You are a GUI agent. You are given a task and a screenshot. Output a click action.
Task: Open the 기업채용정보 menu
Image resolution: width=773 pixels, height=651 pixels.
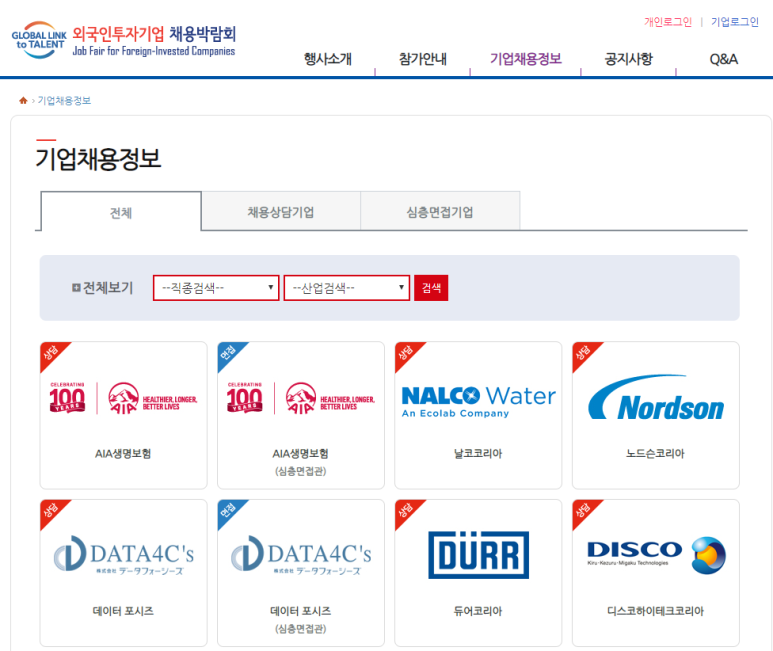tap(526, 59)
